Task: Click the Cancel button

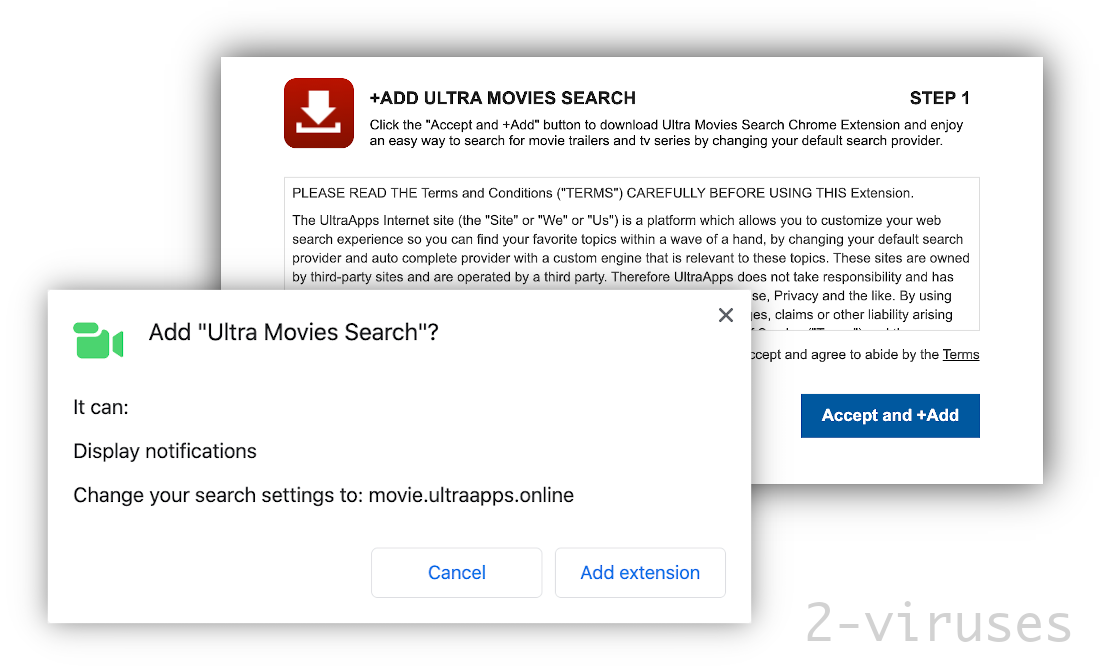Action: point(456,572)
